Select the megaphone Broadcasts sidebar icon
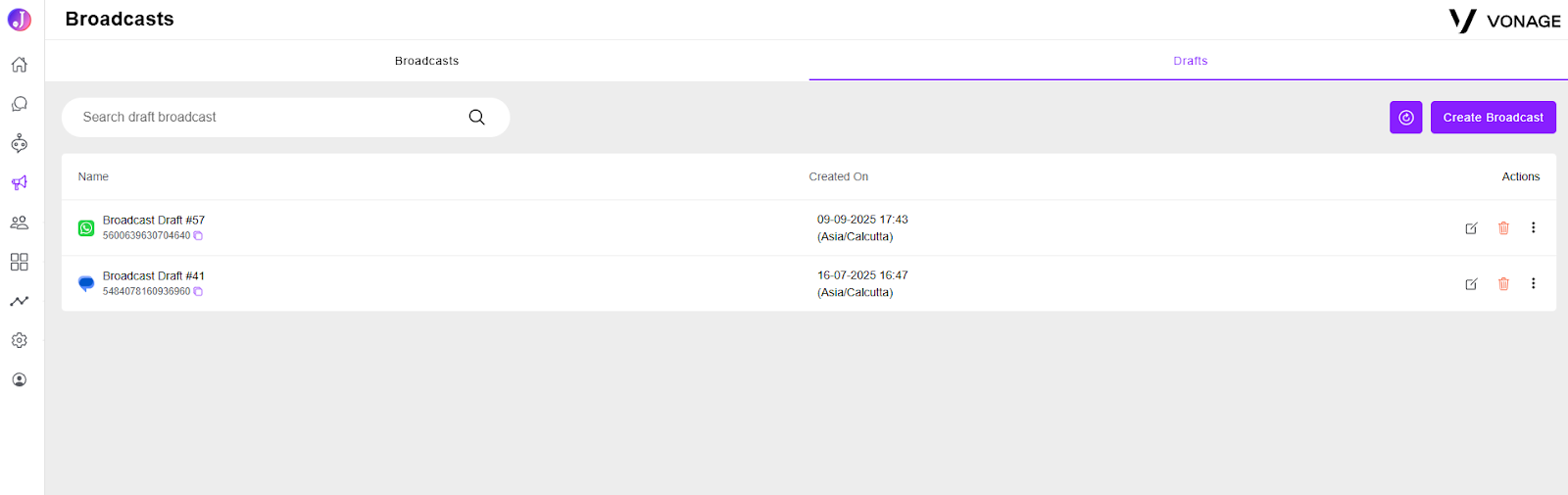Viewport: 1568px width, 495px height. coord(19,183)
